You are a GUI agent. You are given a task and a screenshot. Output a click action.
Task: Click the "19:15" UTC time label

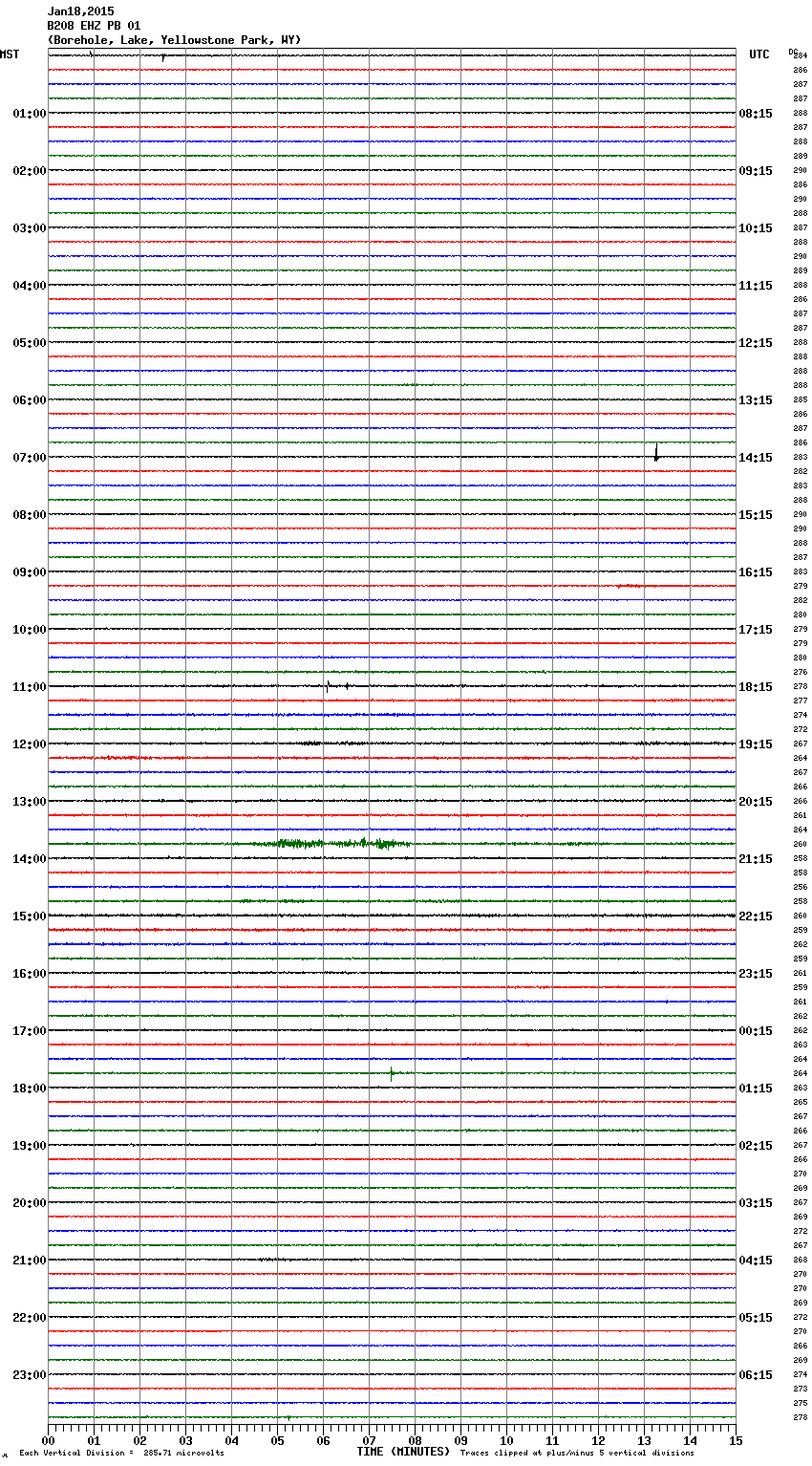pos(756,744)
